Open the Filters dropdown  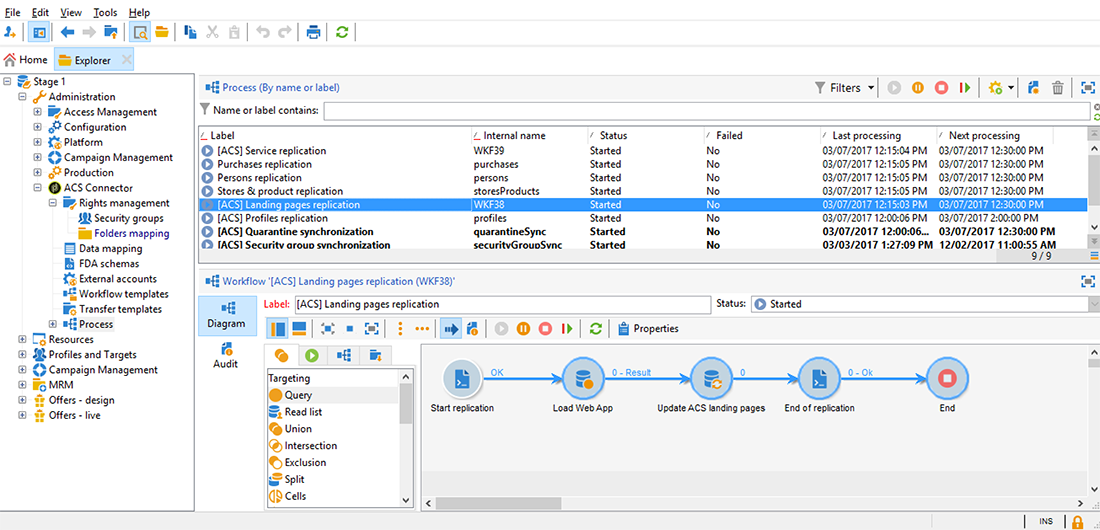[x=845, y=88]
